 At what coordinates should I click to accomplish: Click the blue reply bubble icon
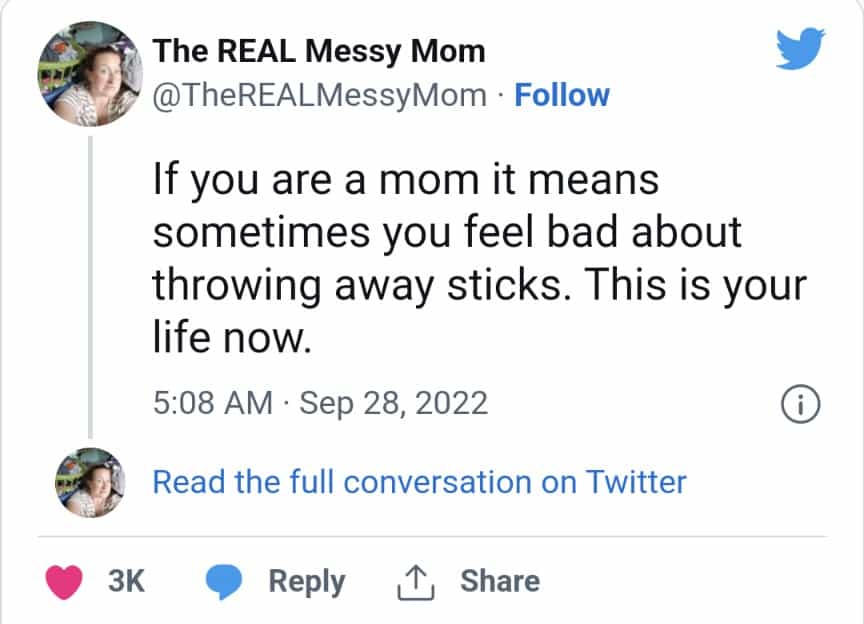tap(225, 580)
